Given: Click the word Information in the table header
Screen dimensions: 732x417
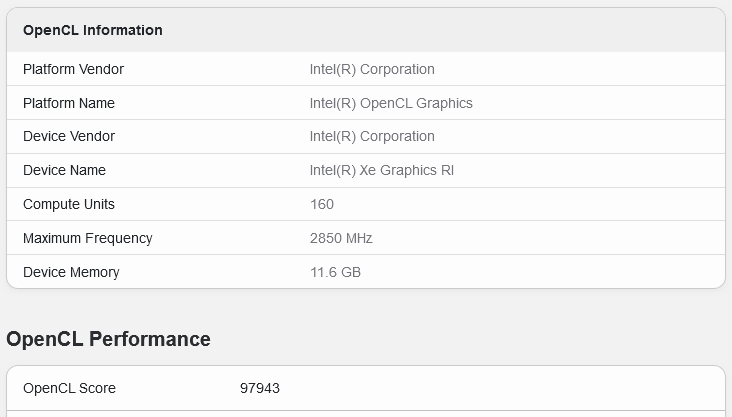Looking at the screenshot, I should (123, 30).
